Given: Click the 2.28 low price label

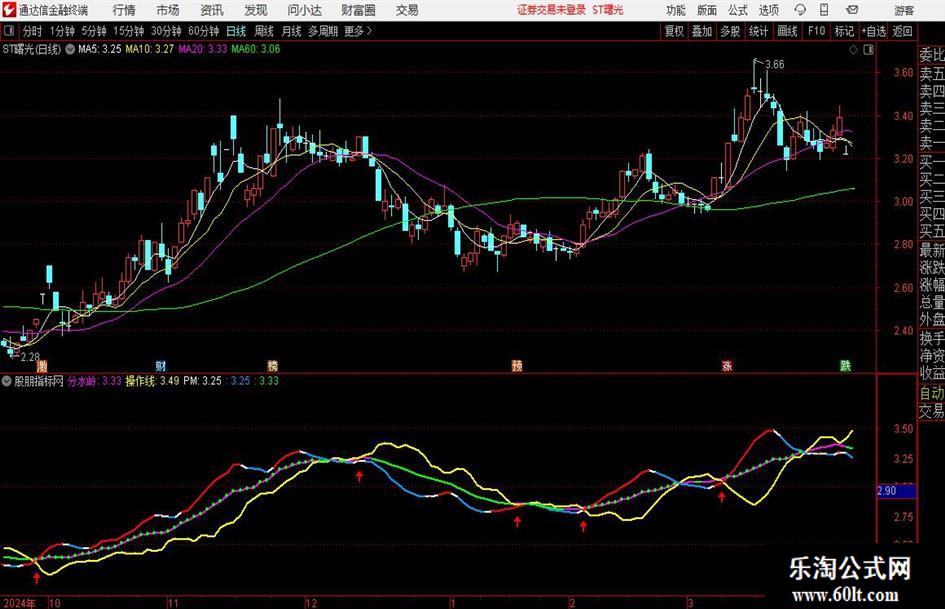Looking at the screenshot, I should point(30,357).
